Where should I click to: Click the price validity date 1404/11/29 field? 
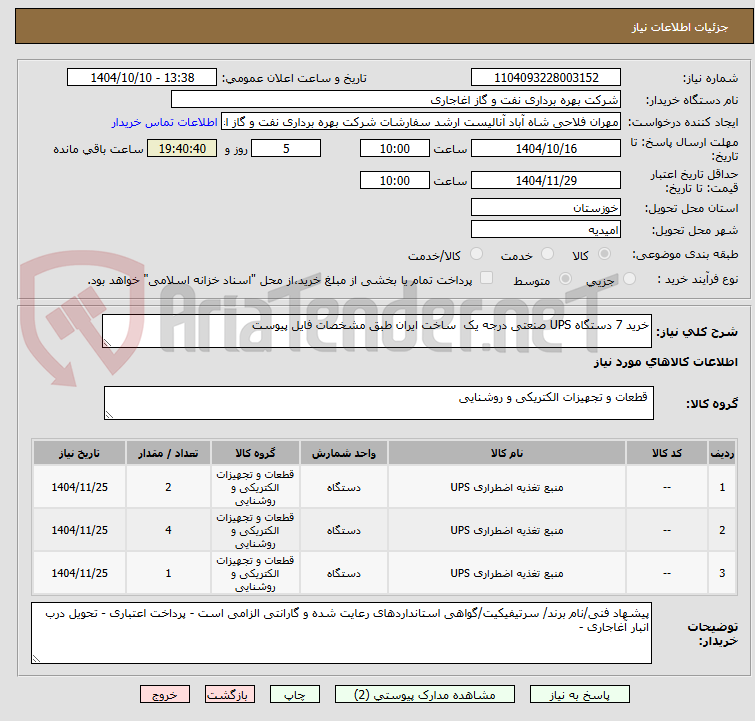point(546,181)
